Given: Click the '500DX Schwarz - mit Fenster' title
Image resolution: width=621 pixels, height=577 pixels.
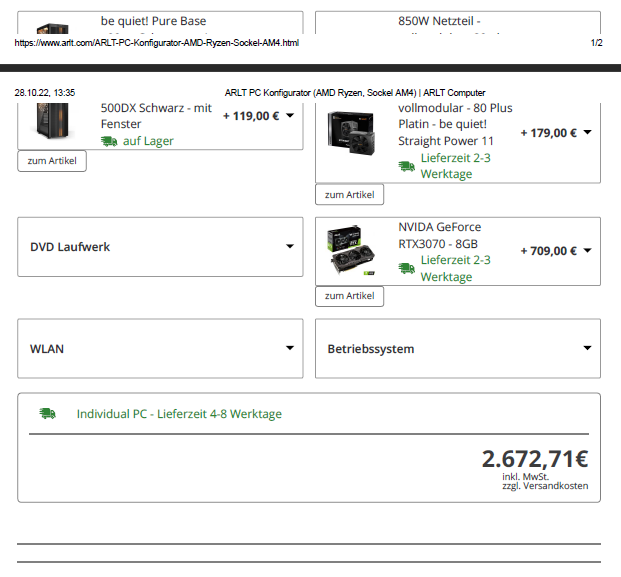Looking at the screenshot, I should coord(156,116).
